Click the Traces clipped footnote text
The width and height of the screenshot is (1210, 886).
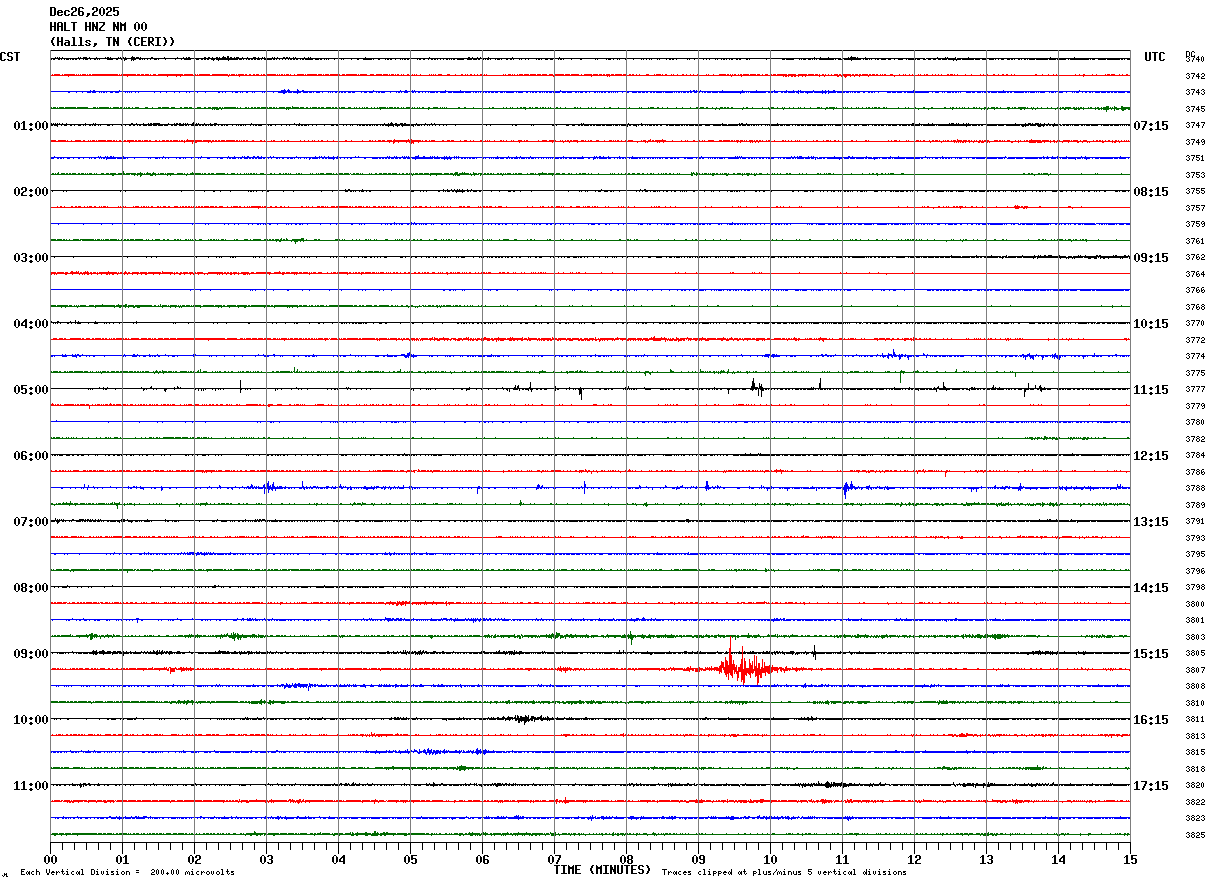point(784,873)
